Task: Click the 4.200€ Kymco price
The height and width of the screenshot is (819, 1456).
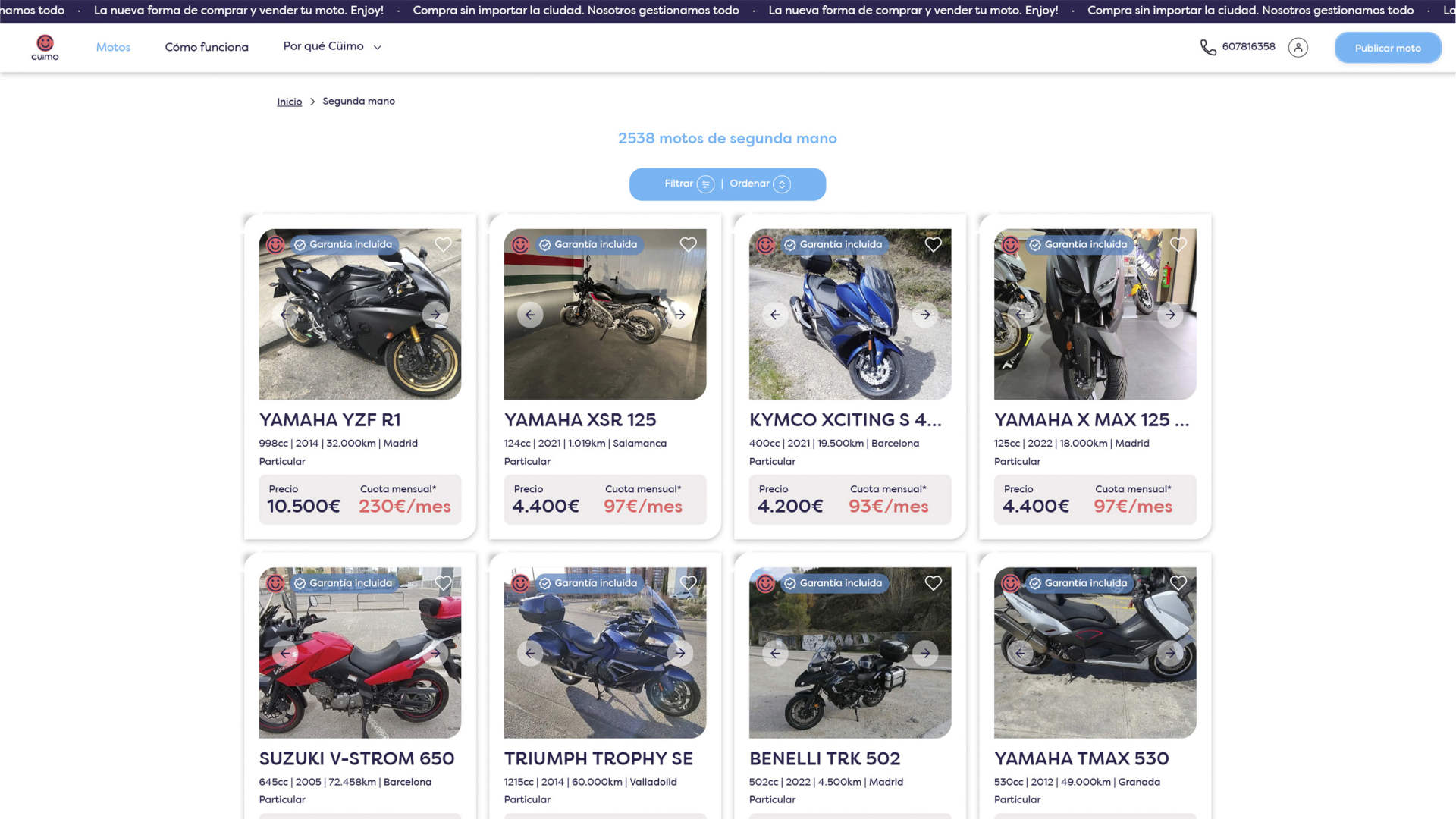Action: [x=790, y=507]
